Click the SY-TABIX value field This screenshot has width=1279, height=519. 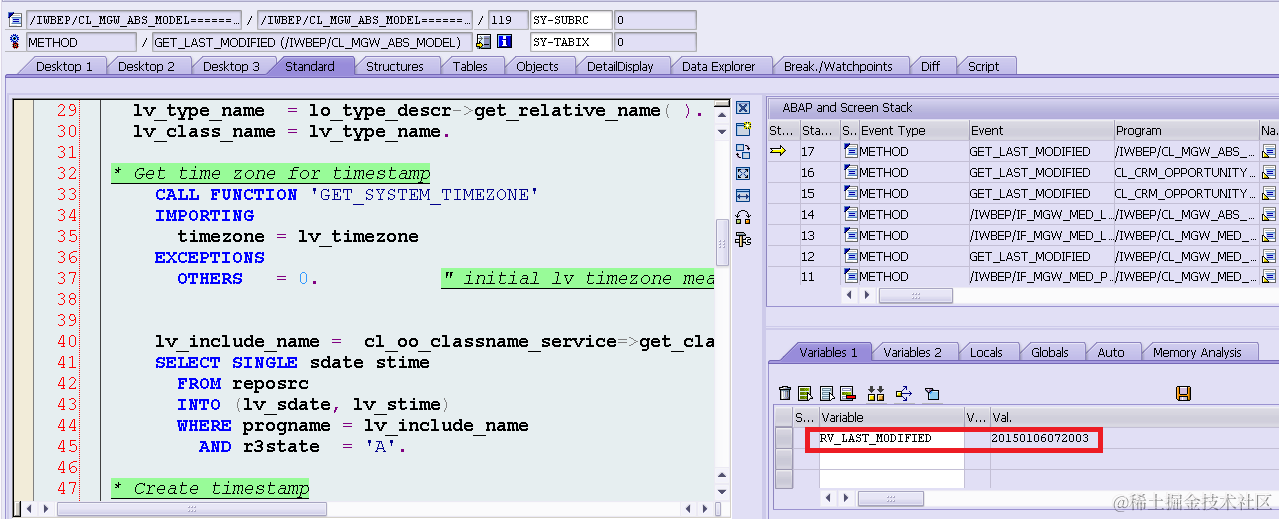pos(654,42)
